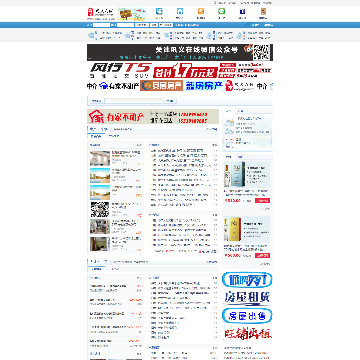Select the blue phone app icon in header
The width and height of the screenshot is (360, 360).
159,11
